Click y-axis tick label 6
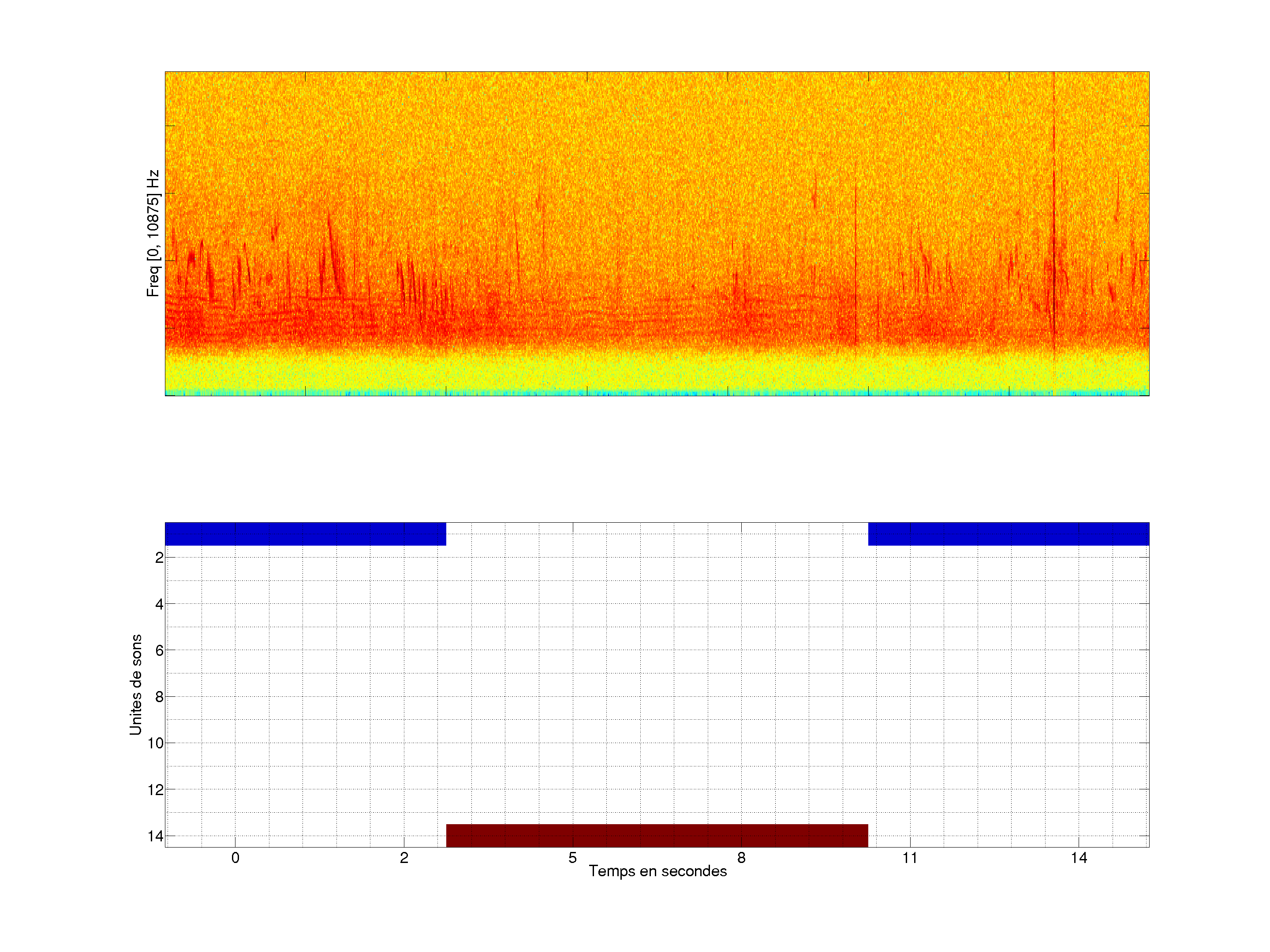 (x=159, y=650)
